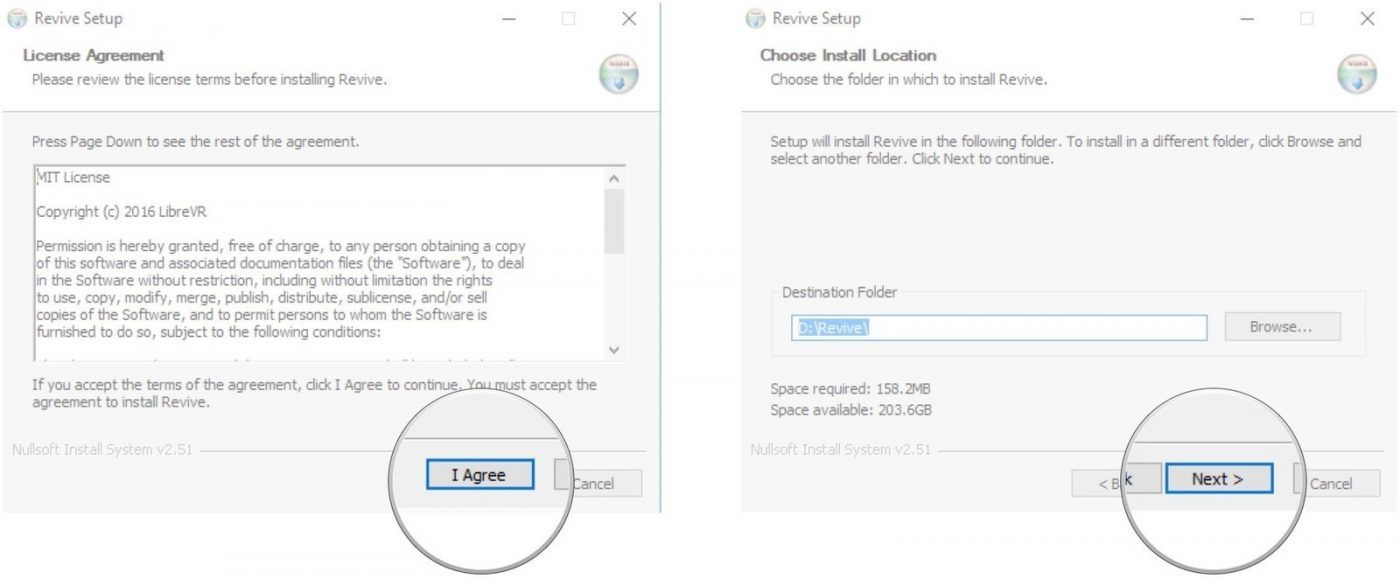Click Revive title bar icon in Install Location window
This screenshot has width=1400, height=579.
point(757,19)
